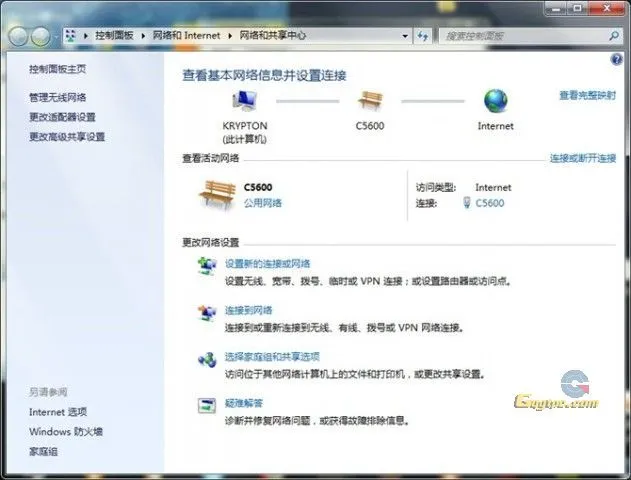Click the Forward navigation arrow button
The height and width of the screenshot is (480, 631).
coord(41,37)
